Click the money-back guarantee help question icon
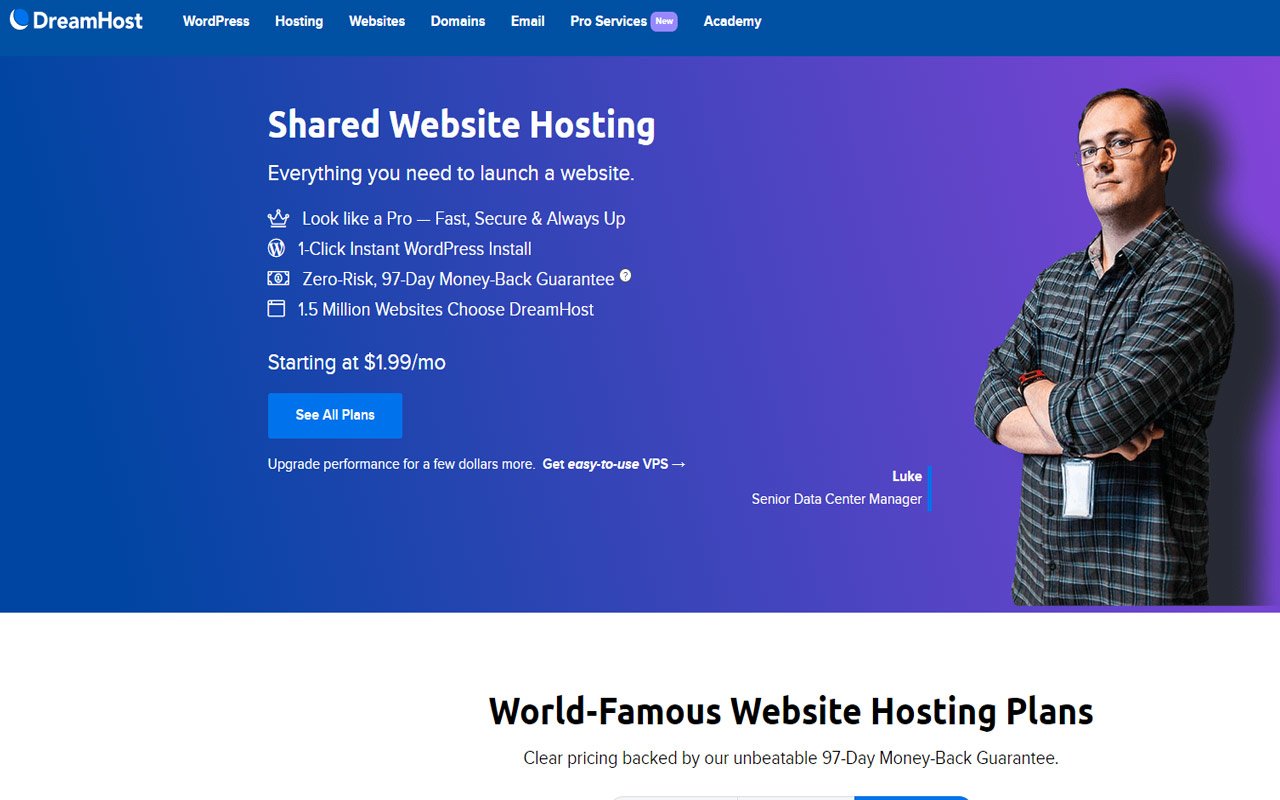1280x800 pixels. click(x=626, y=275)
